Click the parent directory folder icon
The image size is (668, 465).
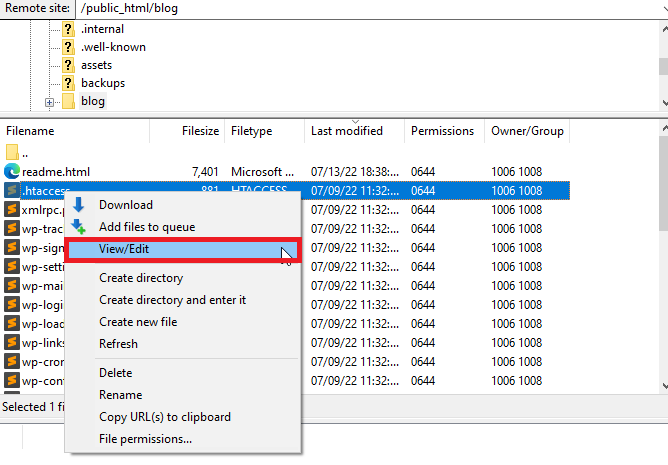point(12,152)
